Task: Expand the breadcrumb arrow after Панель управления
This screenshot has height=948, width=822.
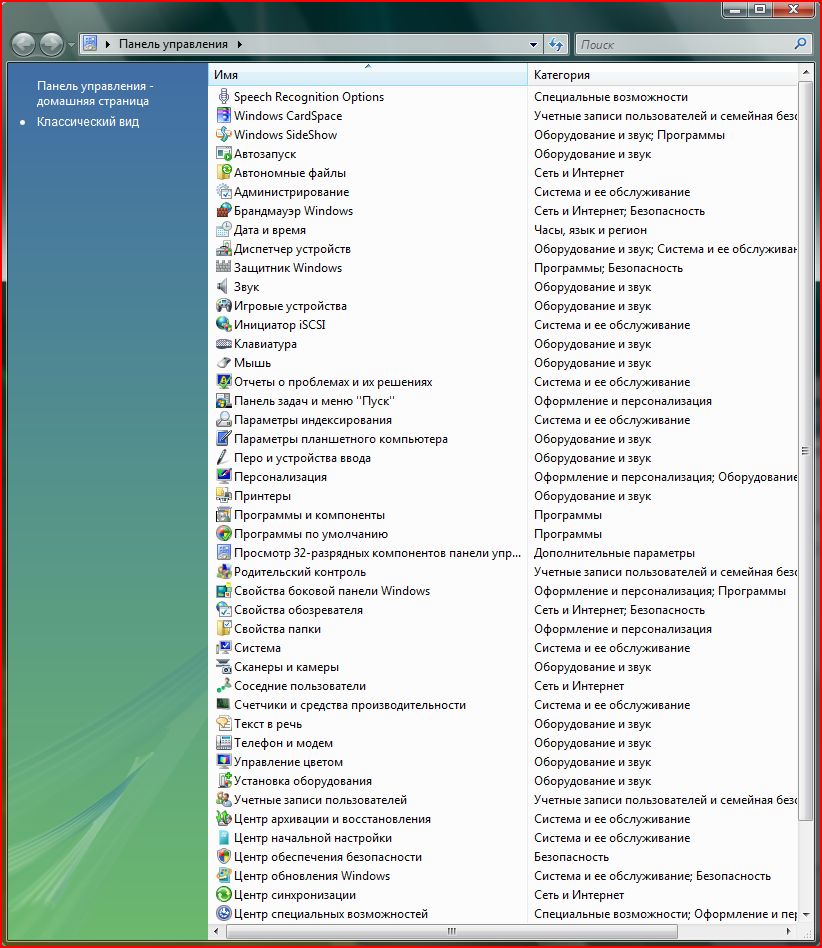Action: (240, 44)
